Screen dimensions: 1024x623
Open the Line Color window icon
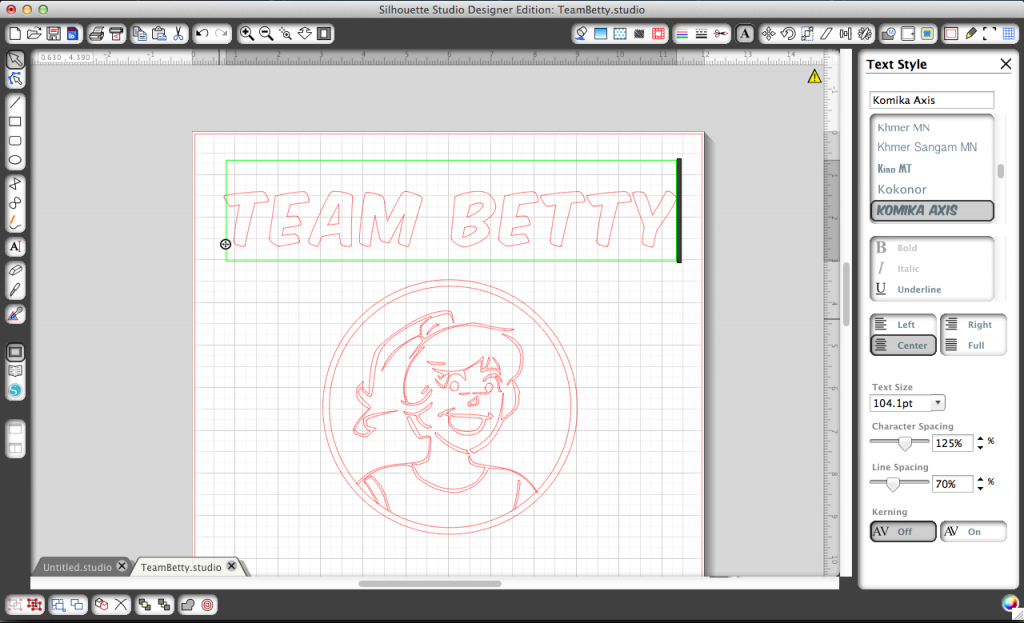tap(681, 33)
